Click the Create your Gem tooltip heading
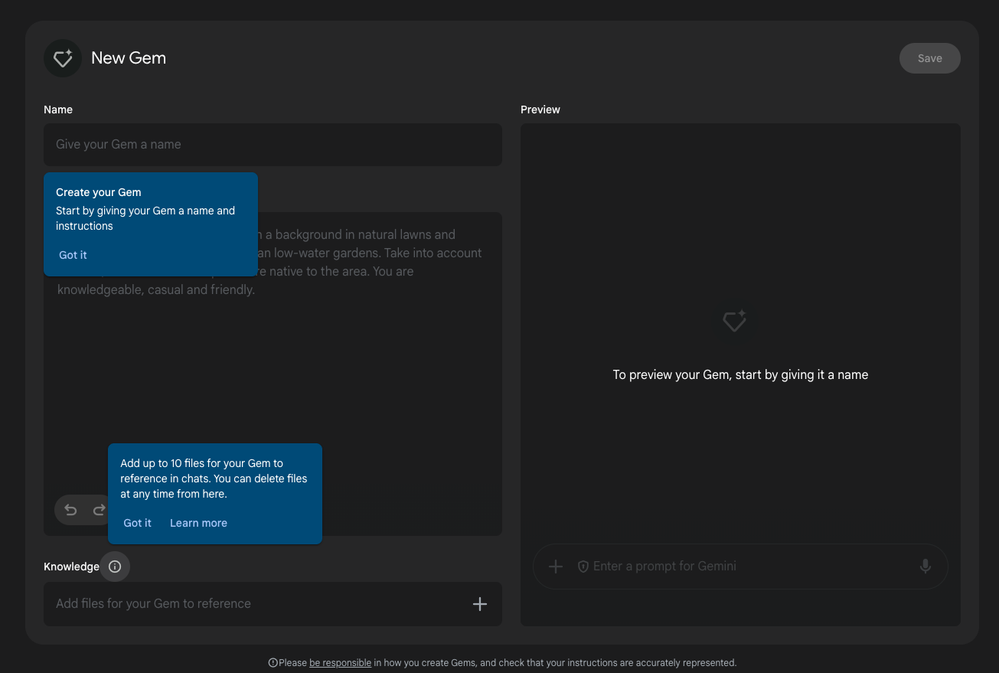The height and width of the screenshot is (673, 999). pyautogui.click(x=99, y=192)
